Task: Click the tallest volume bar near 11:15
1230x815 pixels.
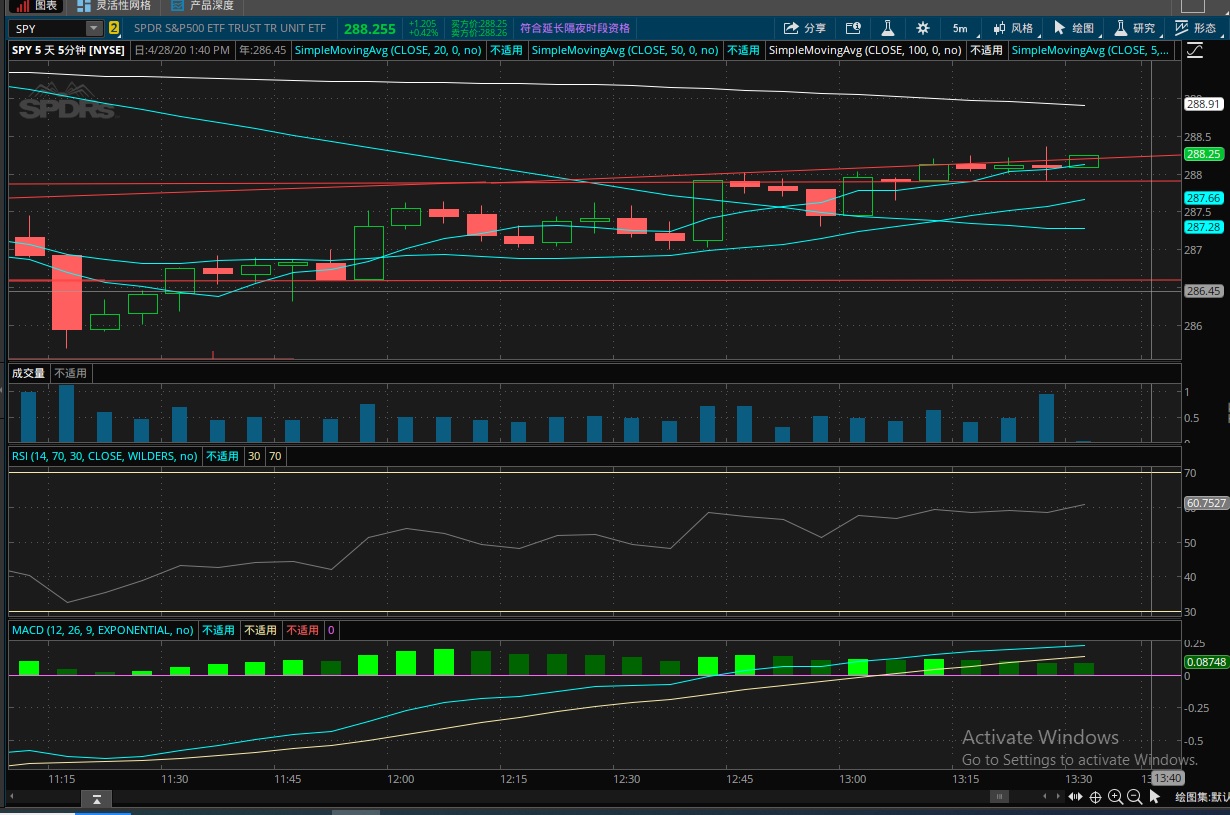Action: pos(67,413)
